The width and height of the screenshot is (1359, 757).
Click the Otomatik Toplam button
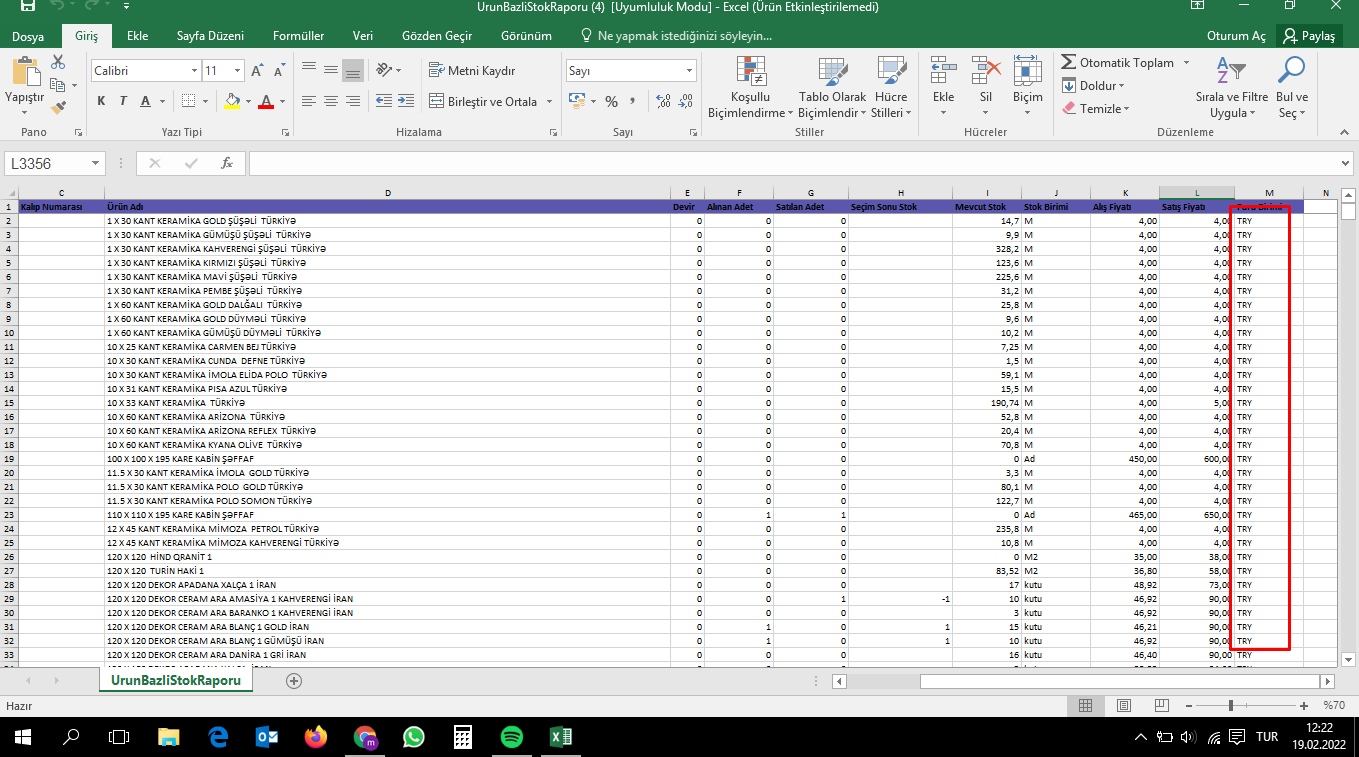pos(1117,62)
